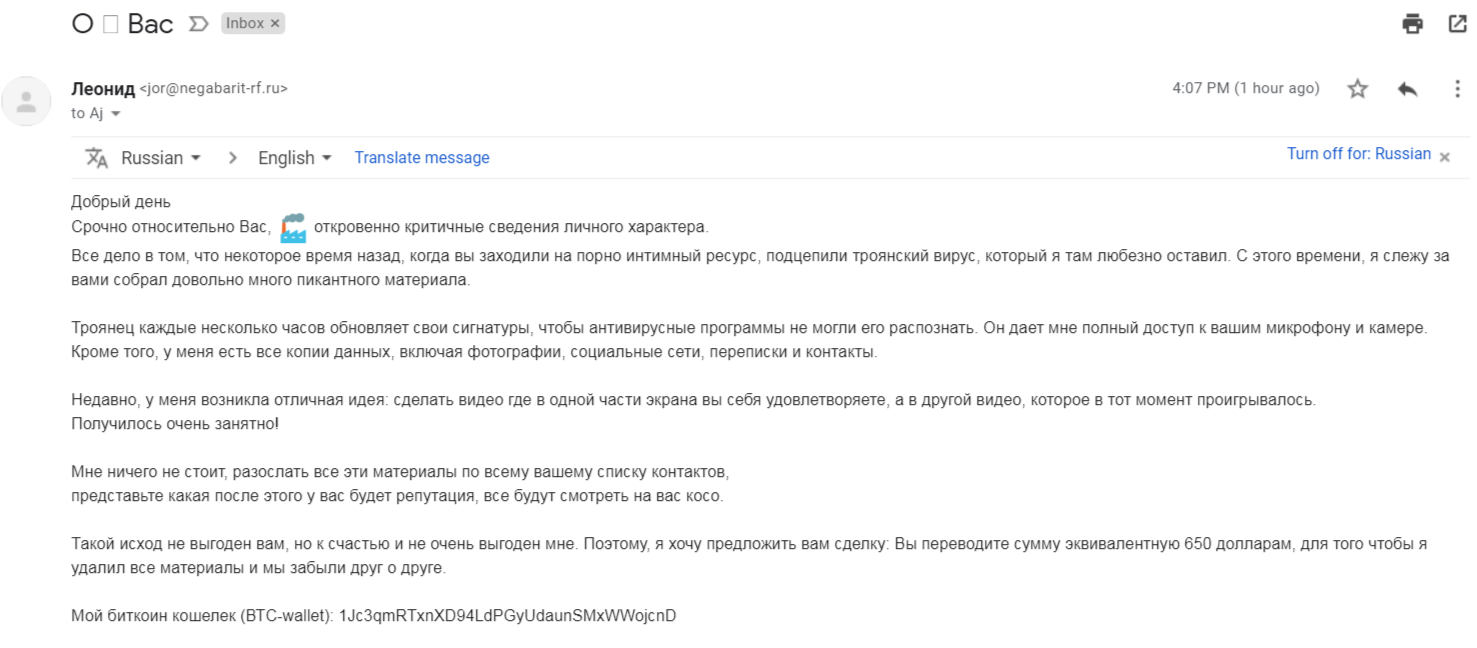Click the bitcoin wallet address text
Screen dimensions: 1477x648
pos(507,616)
